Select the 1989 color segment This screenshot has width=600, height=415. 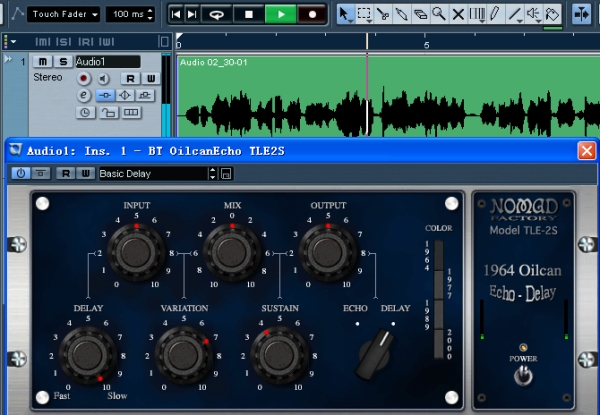click(x=439, y=315)
